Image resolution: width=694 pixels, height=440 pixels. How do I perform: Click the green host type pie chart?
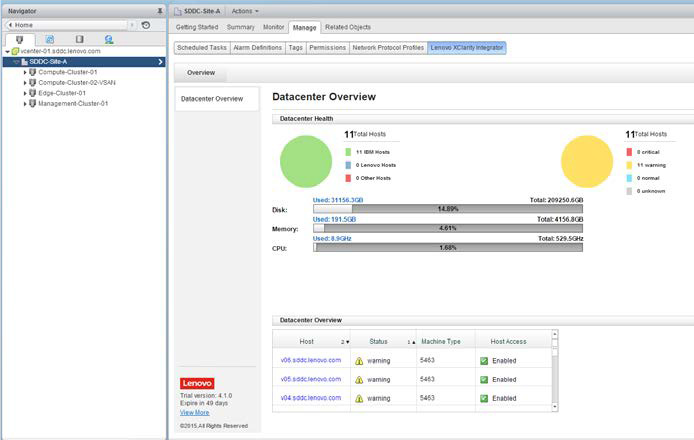tap(306, 162)
